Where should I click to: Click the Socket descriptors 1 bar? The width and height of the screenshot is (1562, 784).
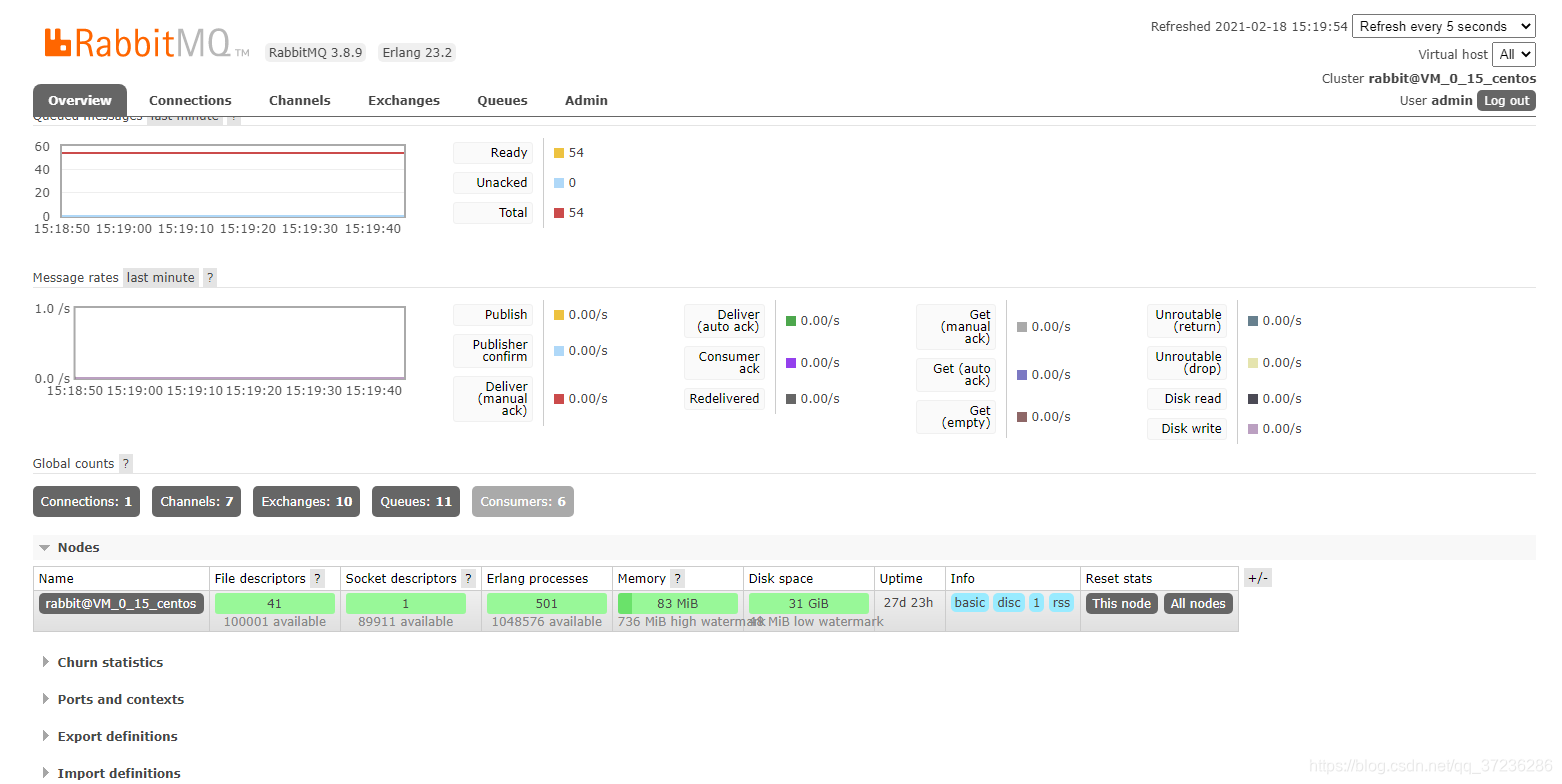(x=406, y=604)
